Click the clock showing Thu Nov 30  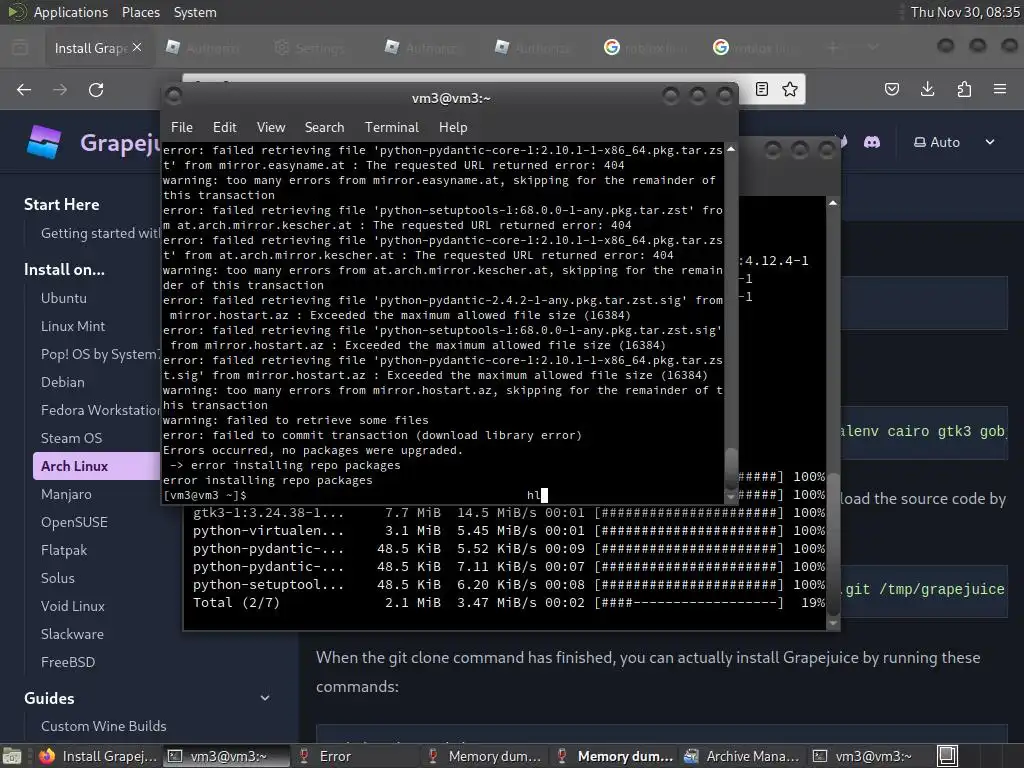tap(965, 12)
